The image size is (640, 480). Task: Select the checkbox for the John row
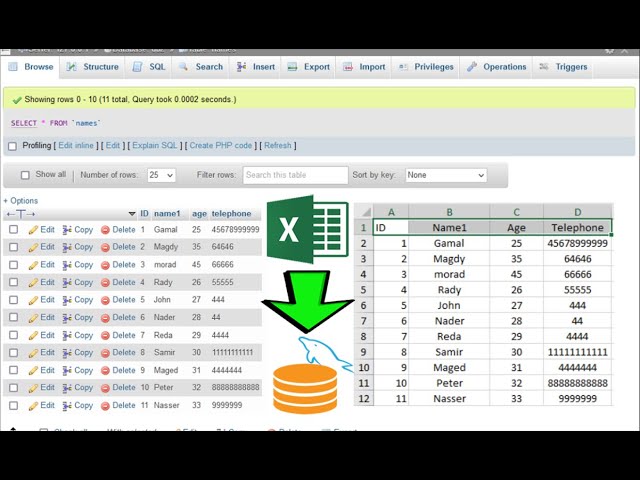tap(13, 300)
